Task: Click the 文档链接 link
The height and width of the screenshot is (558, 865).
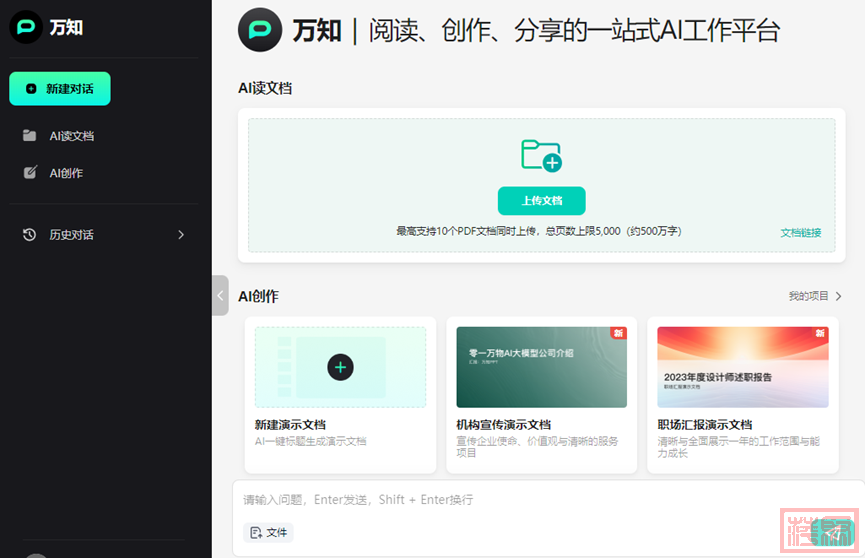Action: pyautogui.click(x=800, y=232)
